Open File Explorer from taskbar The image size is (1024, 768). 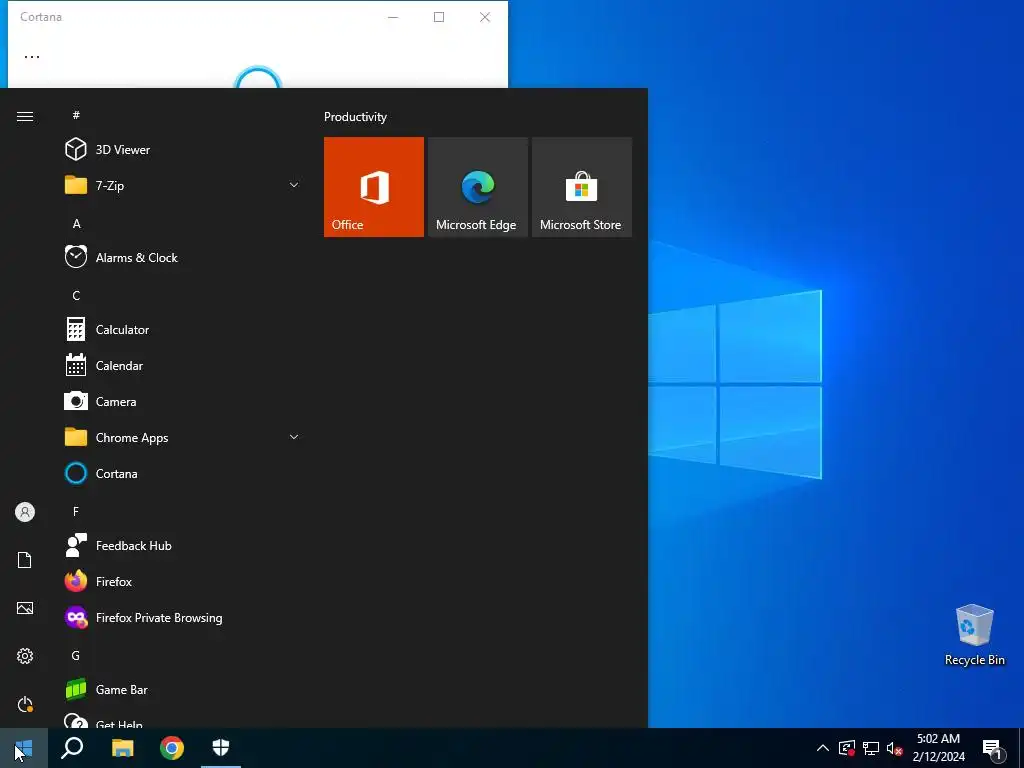tap(122, 748)
